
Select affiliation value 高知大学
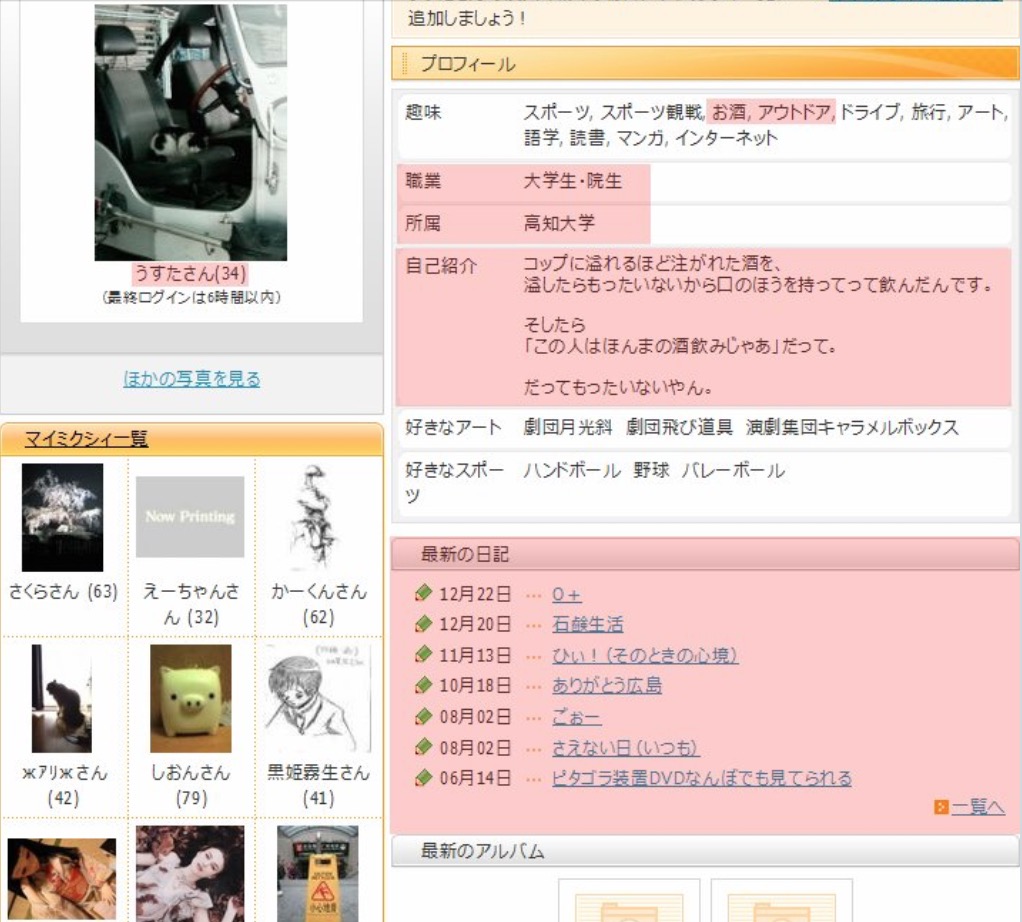click(559, 223)
